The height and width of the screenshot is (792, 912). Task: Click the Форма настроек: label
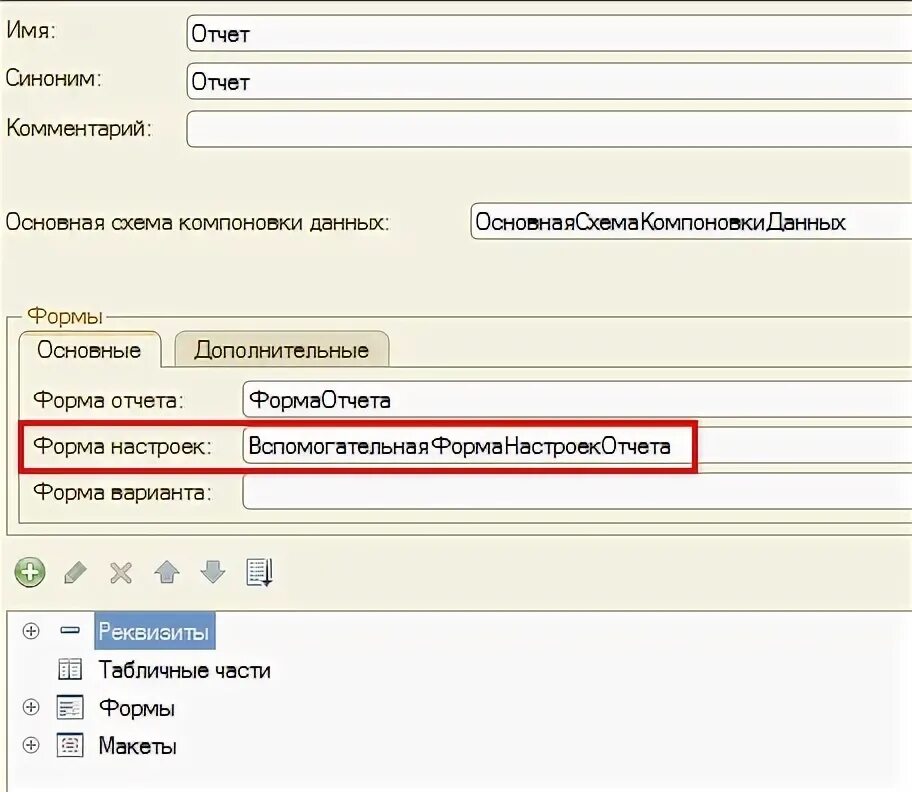[122, 447]
